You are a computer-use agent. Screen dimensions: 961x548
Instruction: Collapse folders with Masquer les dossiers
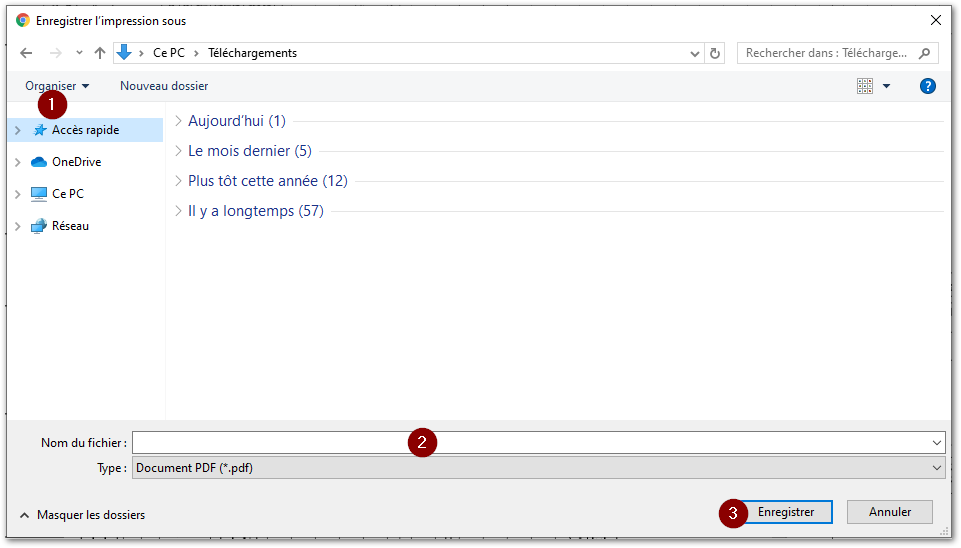[x=82, y=515]
